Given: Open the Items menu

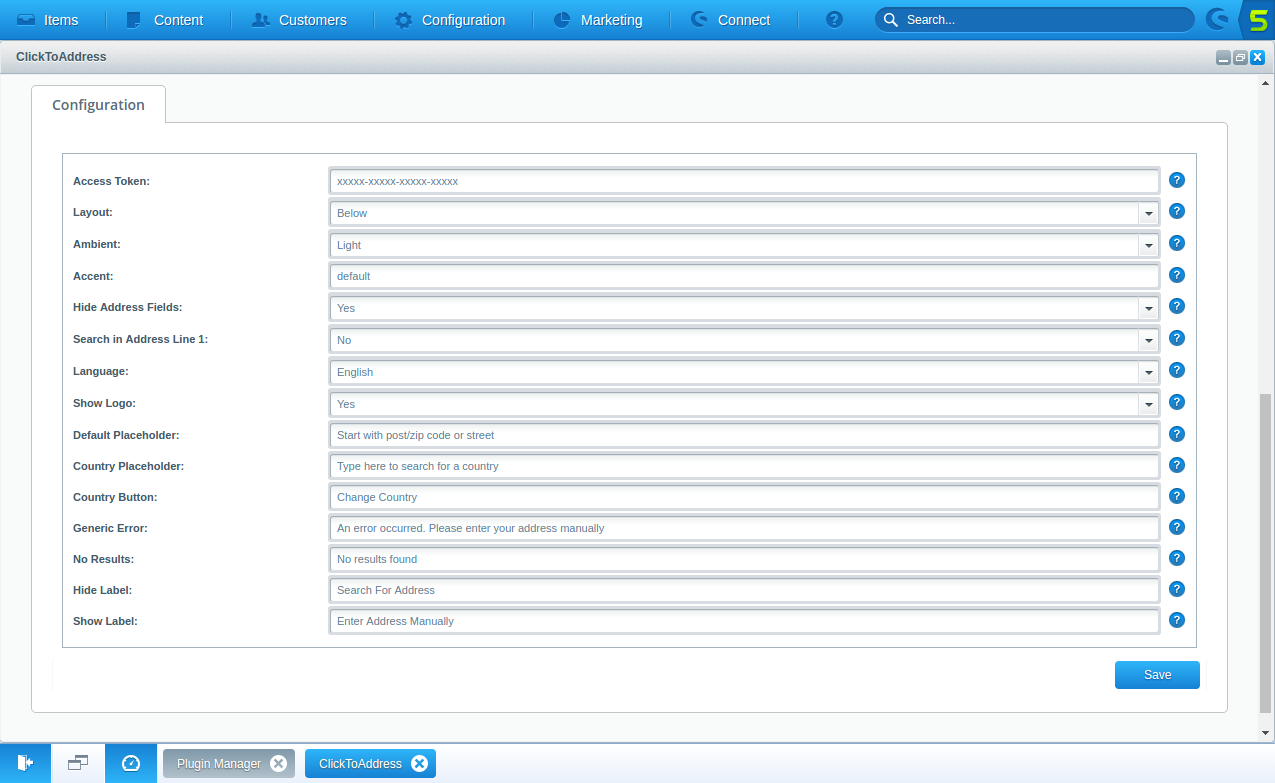Looking at the screenshot, I should point(48,20).
